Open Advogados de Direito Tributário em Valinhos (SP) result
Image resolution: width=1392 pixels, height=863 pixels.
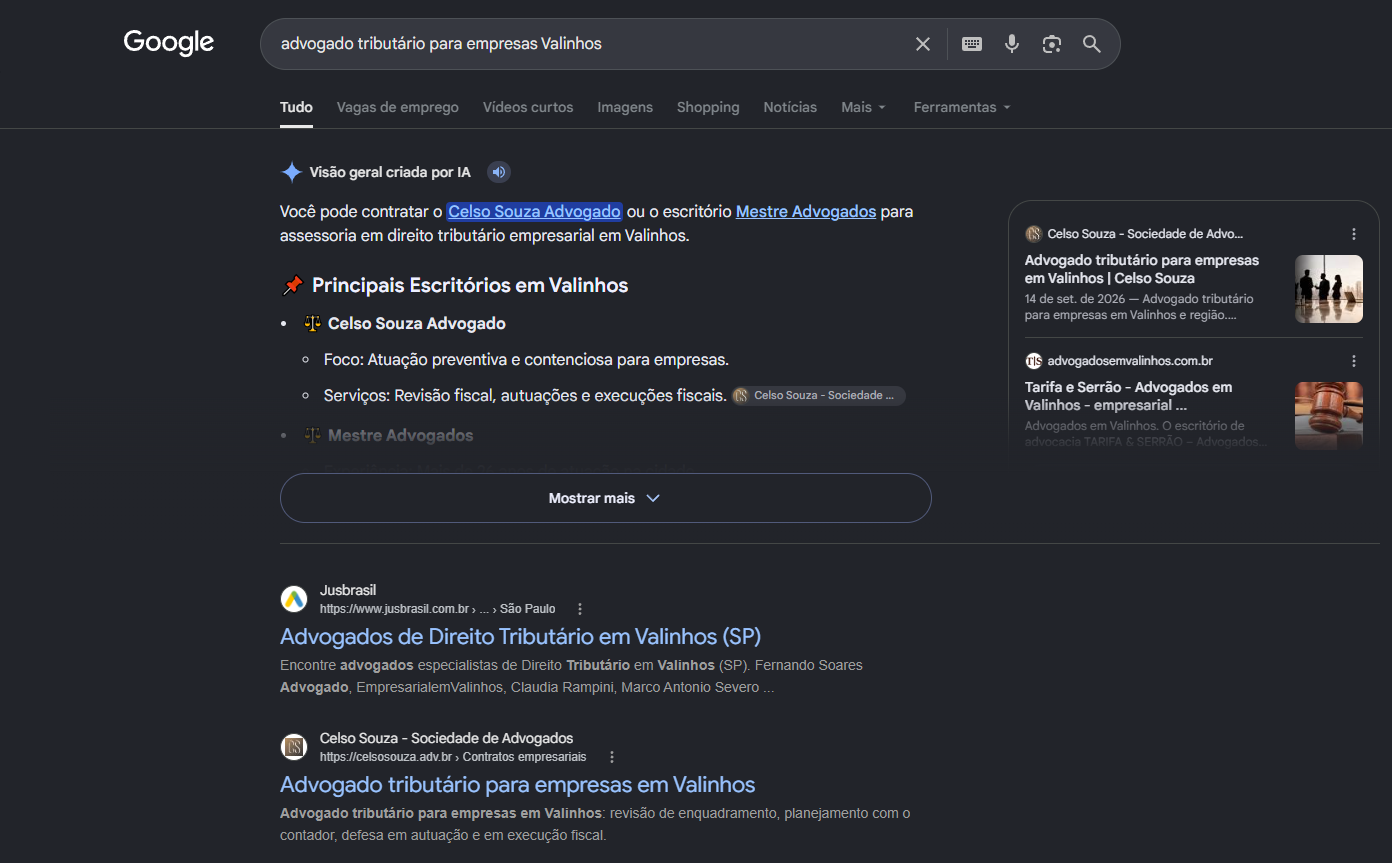click(520, 636)
